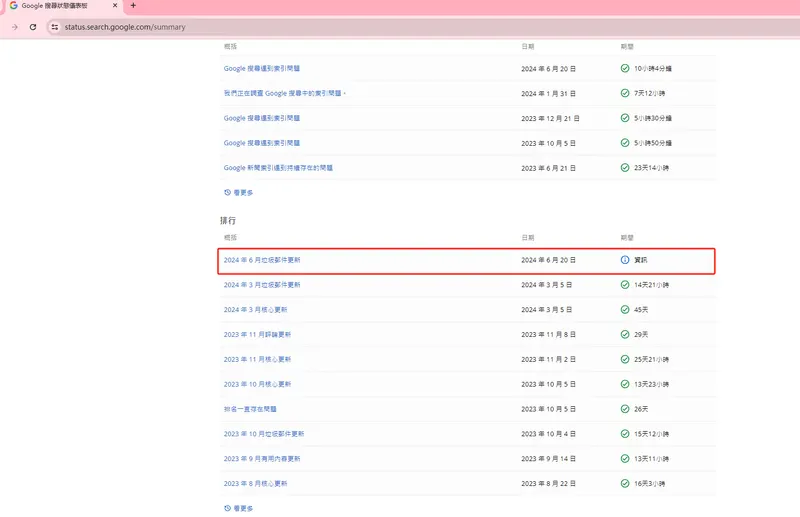800x517 pixels.
Task: Click the green check icon beside 13天11小時
Action: 624,459
